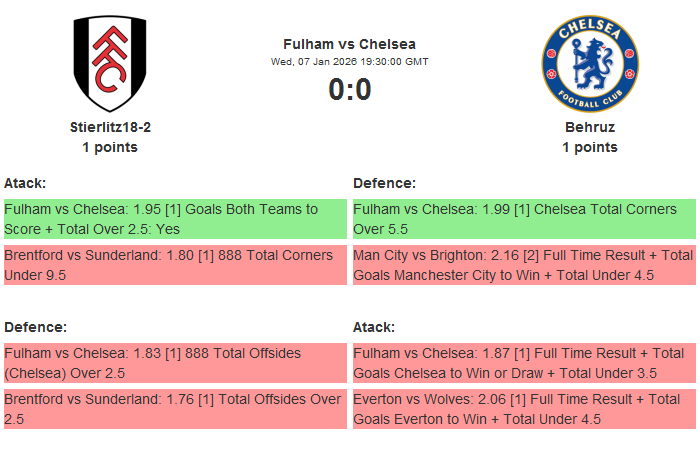This screenshot has width=700, height=460.
Task: Select Brentford vs Sunderland Total Corners Under 9.5 bet
Action: (175, 265)
